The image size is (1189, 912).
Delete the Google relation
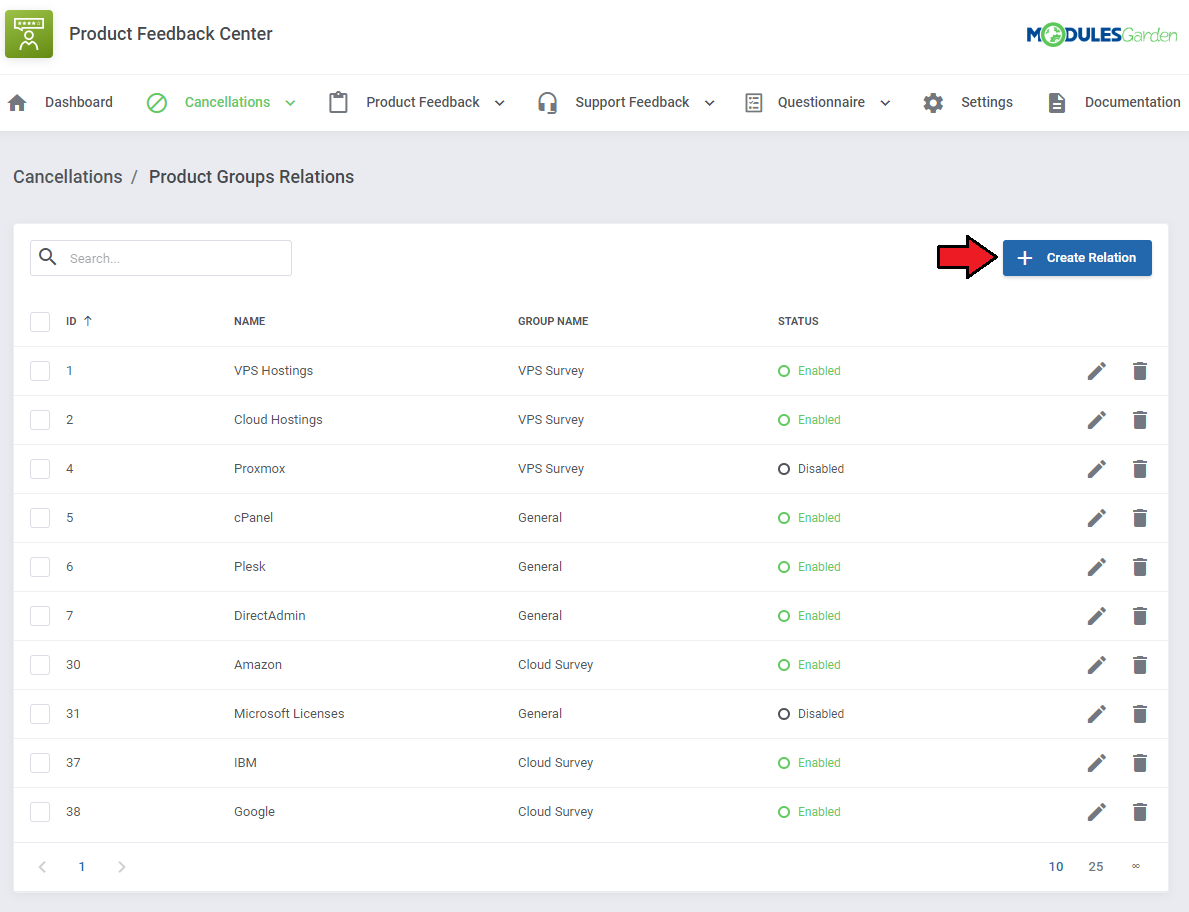1139,812
